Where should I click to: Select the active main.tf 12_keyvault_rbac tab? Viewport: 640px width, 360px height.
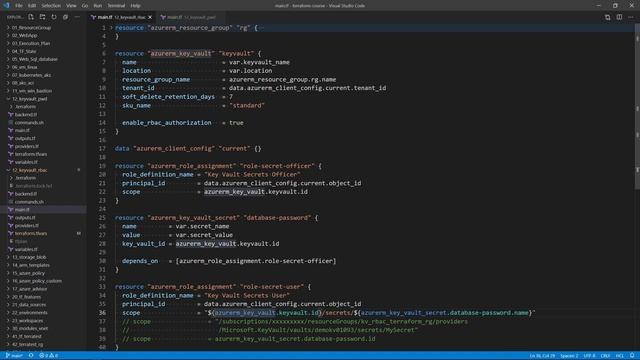122,17
